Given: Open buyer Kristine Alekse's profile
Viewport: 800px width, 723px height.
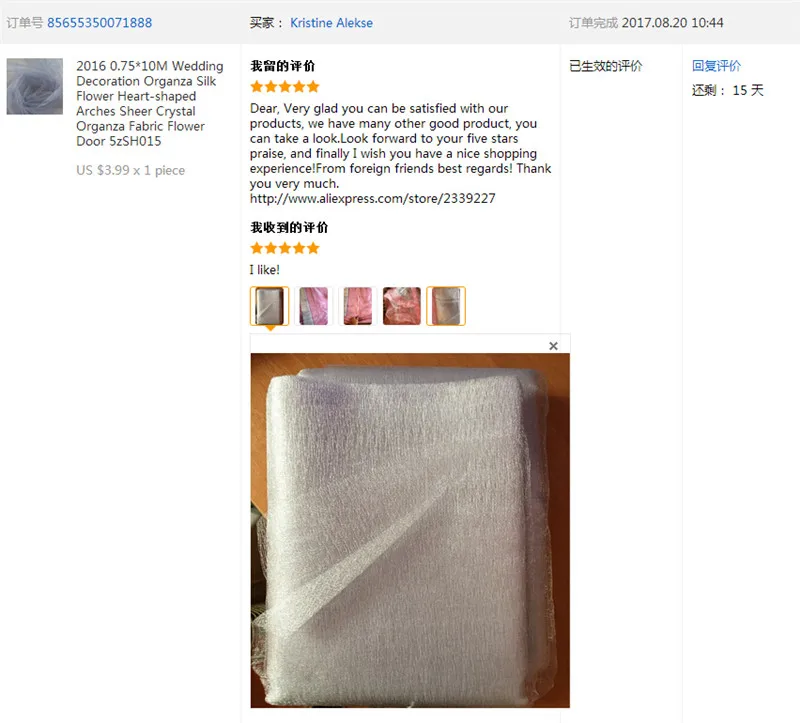Looking at the screenshot, I should pyautogui.click(x=331, y=23).
